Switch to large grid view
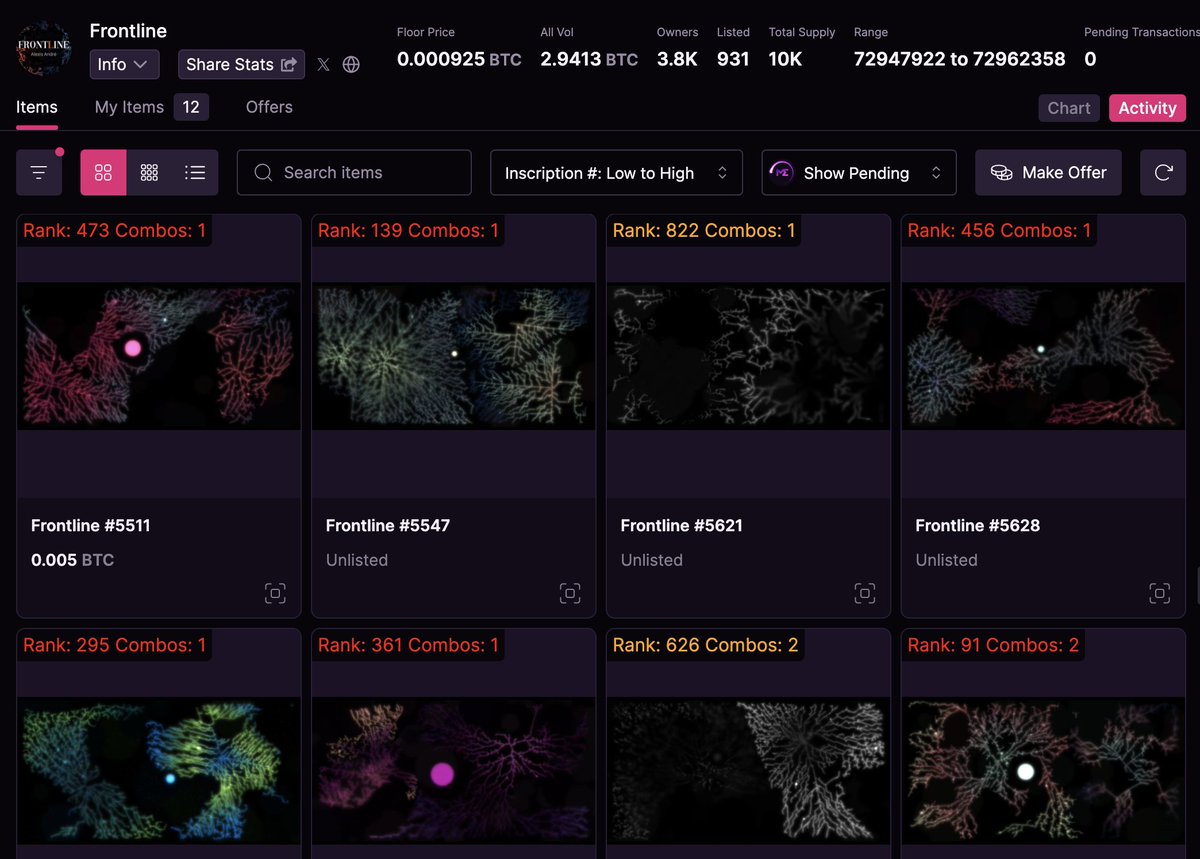Viewport: 1200px width, 859px height. (x=103, y=173)
